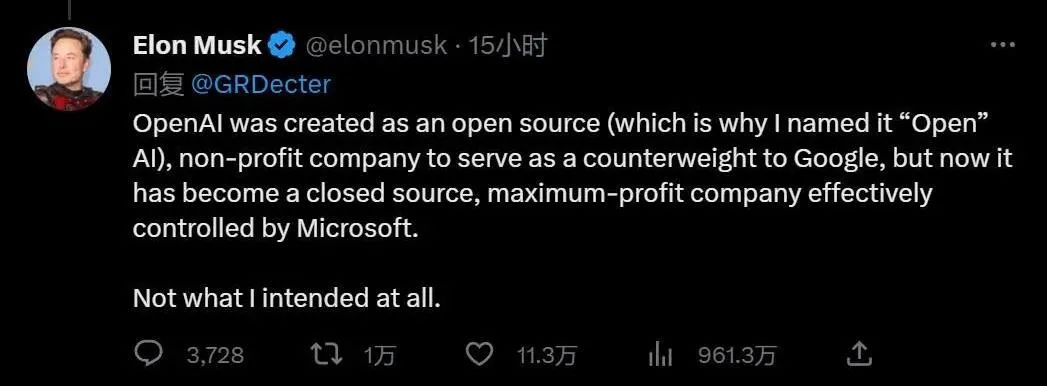Viewport: 1047px width, 386px height.
Task: Click the 11.3万 likes count
Action: [x=547, y=356]
